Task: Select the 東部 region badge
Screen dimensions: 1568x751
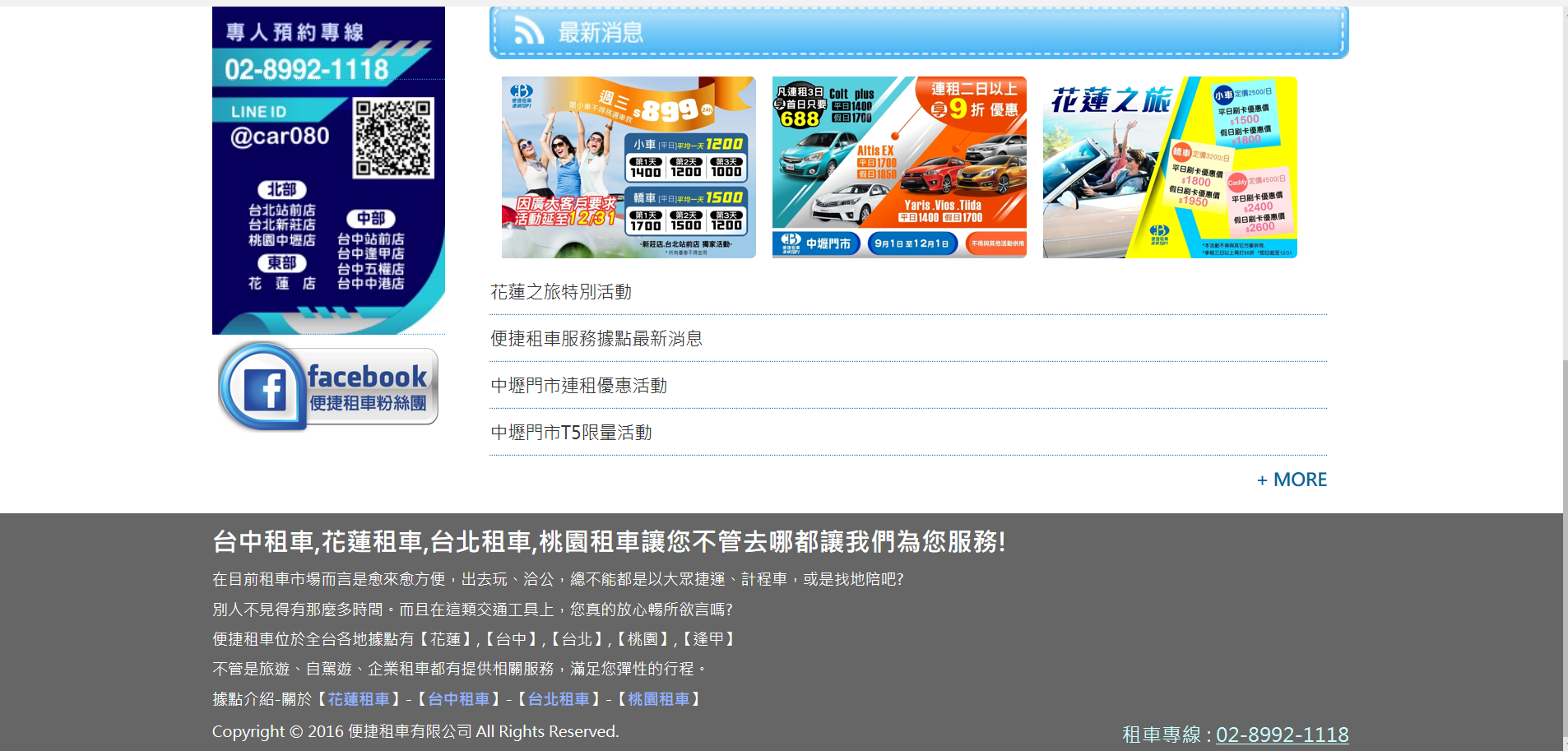Action: tap(283, 262)
